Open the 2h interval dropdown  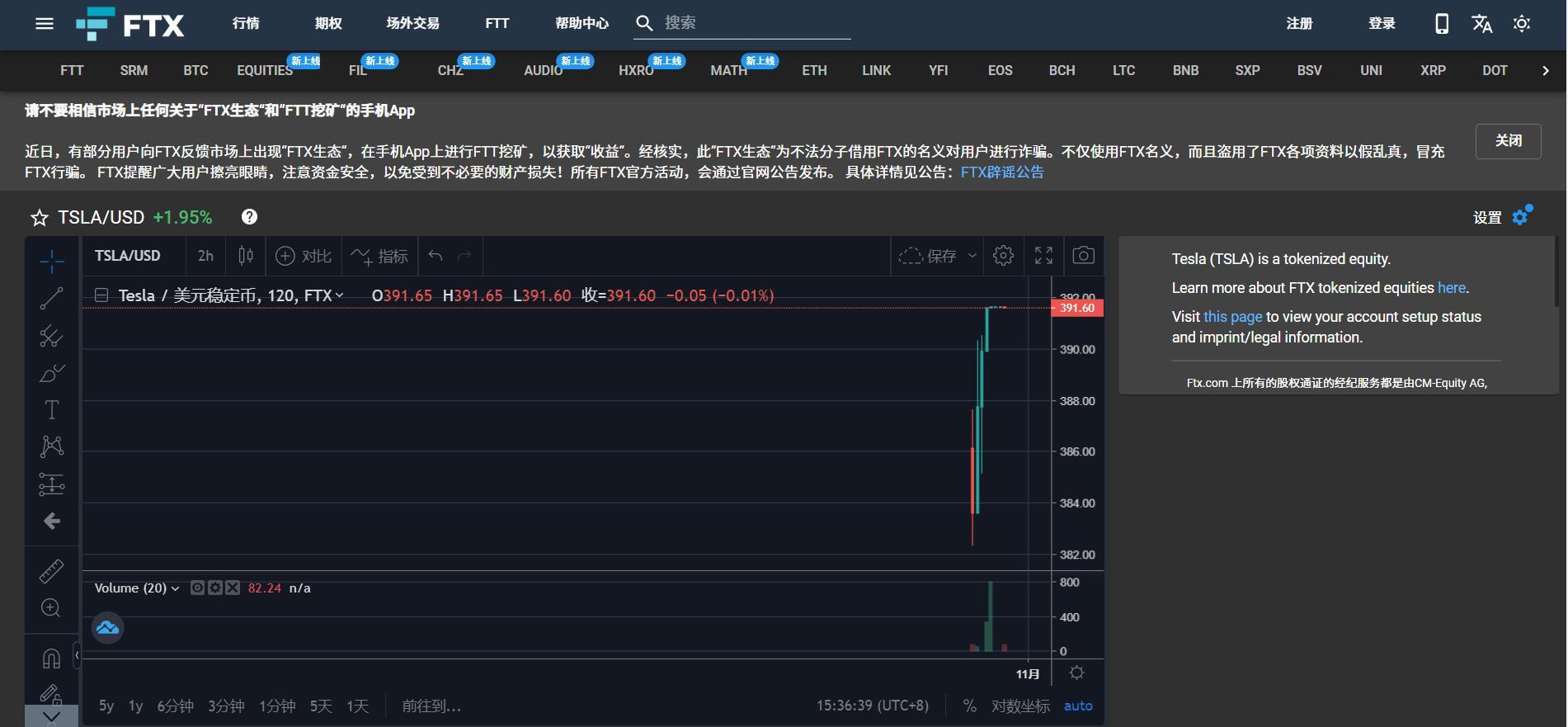click(205, 256)
